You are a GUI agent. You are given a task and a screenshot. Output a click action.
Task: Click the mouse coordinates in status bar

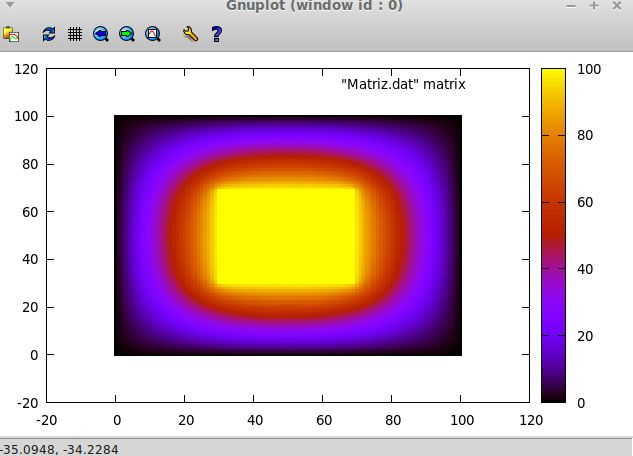click(x=59, y=450)
